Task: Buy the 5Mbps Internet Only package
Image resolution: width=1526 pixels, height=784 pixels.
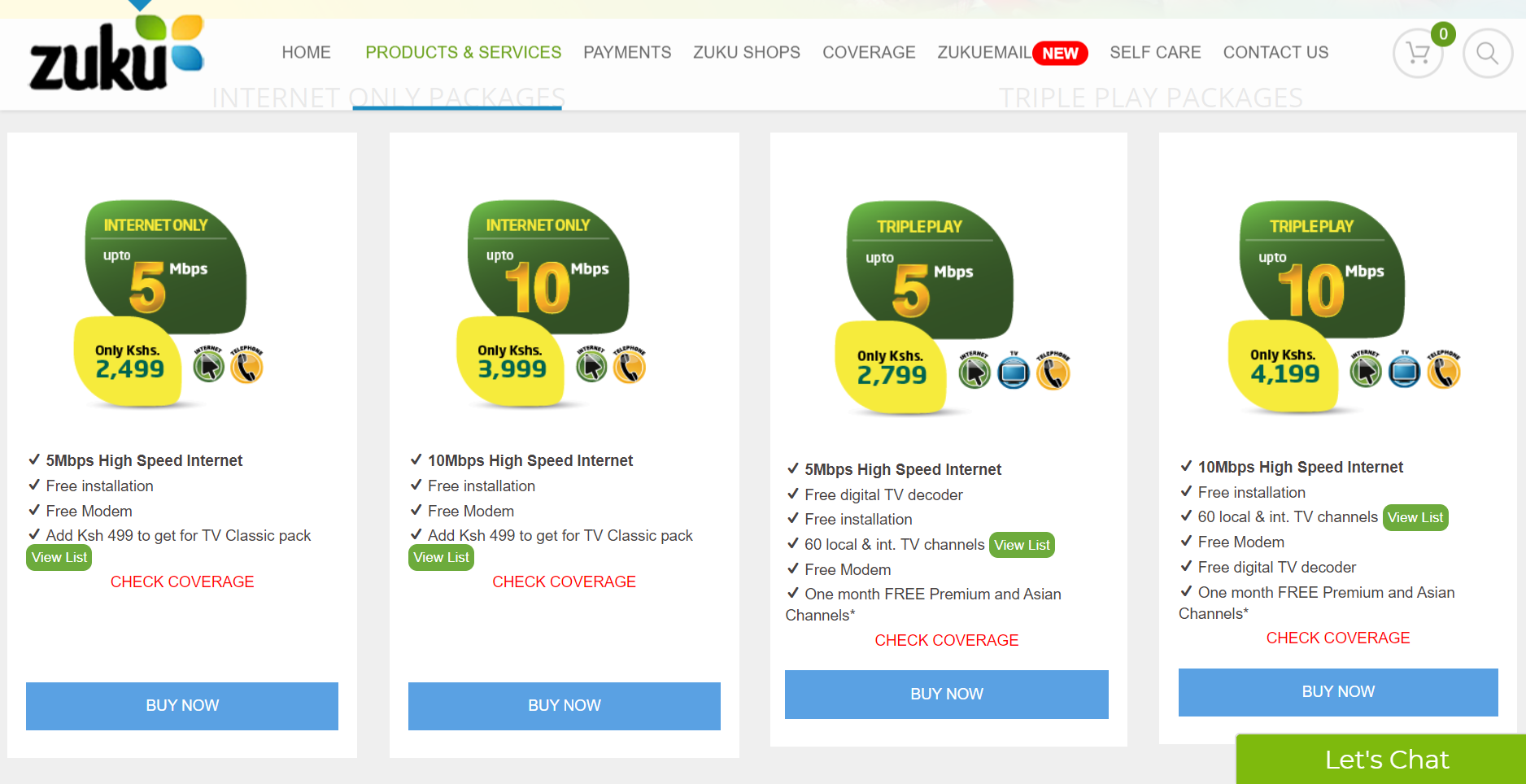Action: tap(182, 706)
